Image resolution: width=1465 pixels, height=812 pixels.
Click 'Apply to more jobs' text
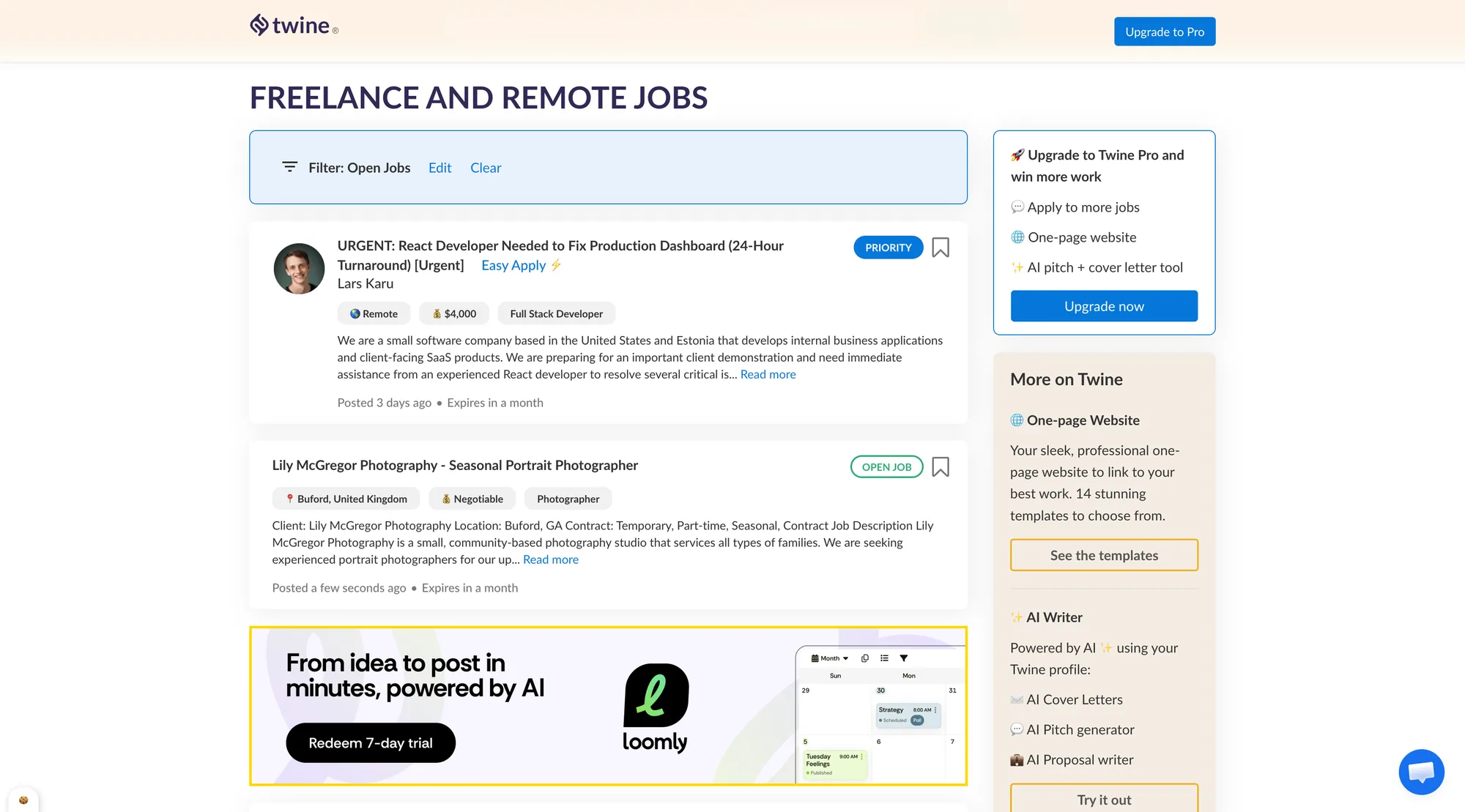(x=1083, y=207)
